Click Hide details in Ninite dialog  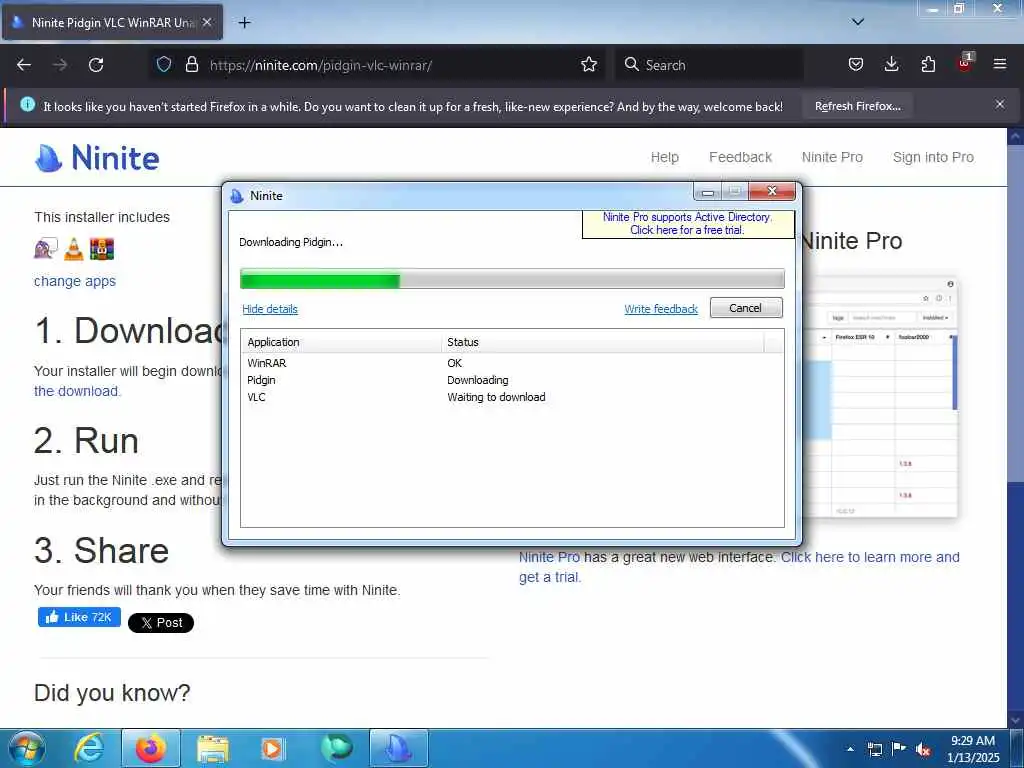coord(270,309)
